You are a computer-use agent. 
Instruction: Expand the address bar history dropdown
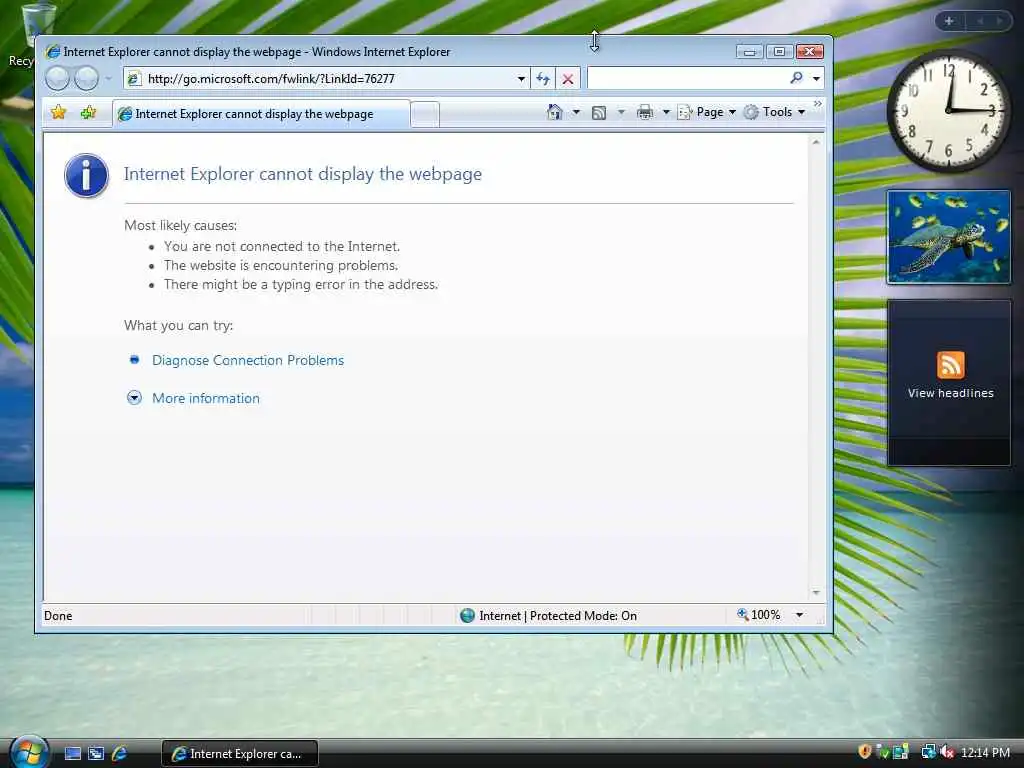pyautogui.click(x=521, y=79)
